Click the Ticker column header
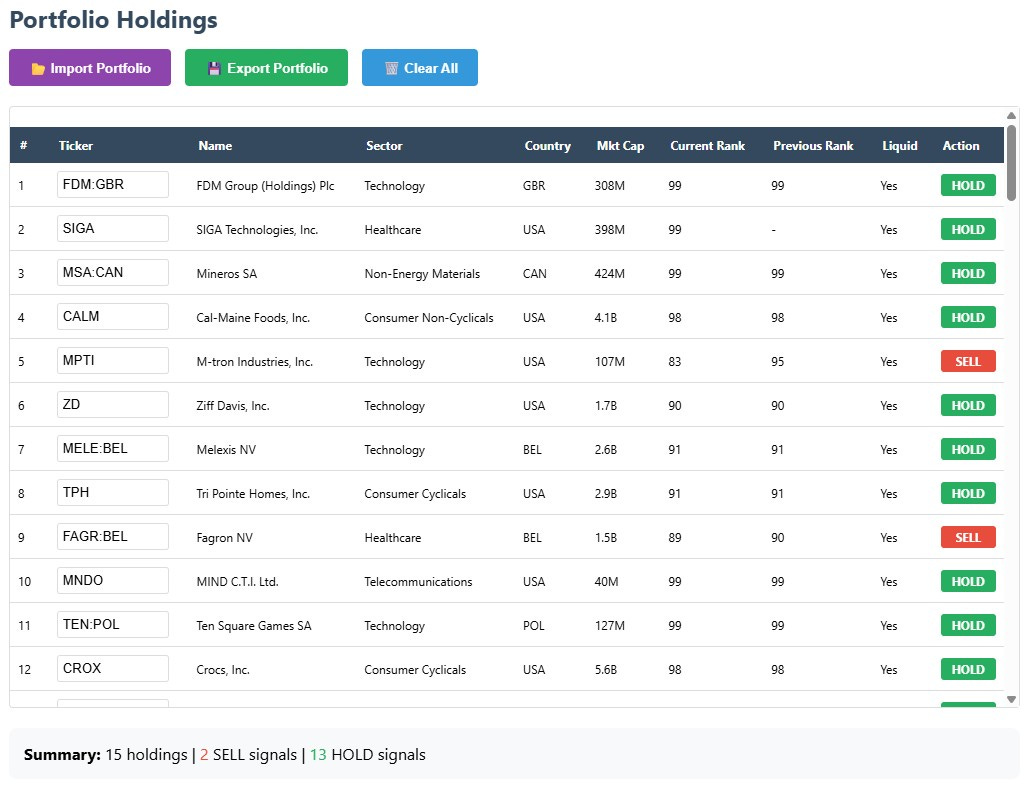This screenshot has width=1031, height=788. pos(76,146)
